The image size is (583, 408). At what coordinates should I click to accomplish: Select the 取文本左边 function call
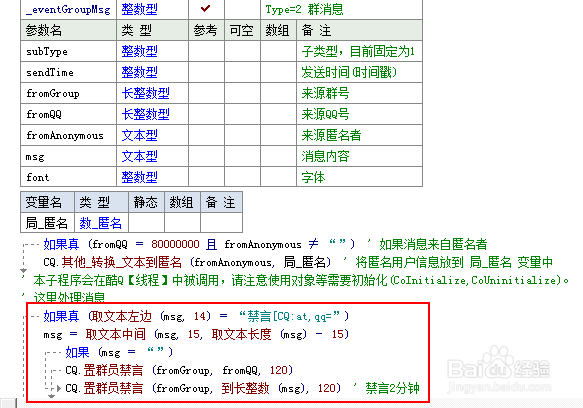(x=122, y=316)
